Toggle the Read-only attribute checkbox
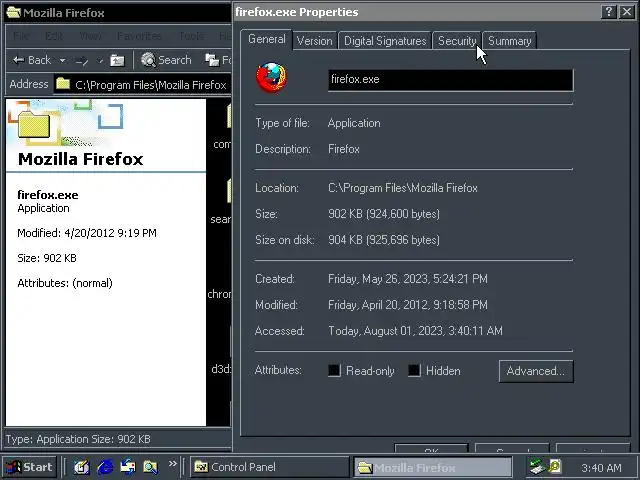The image size is (640, 480). point(334,370)
